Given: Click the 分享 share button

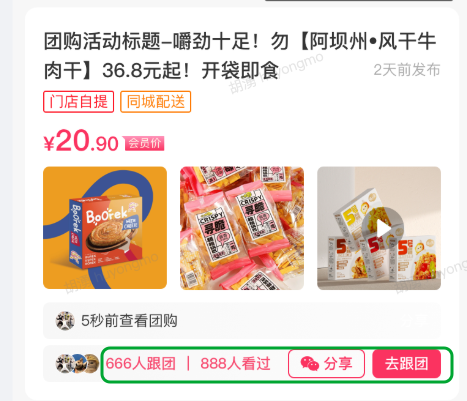Looking at the screenshot, I should (326, 364).
